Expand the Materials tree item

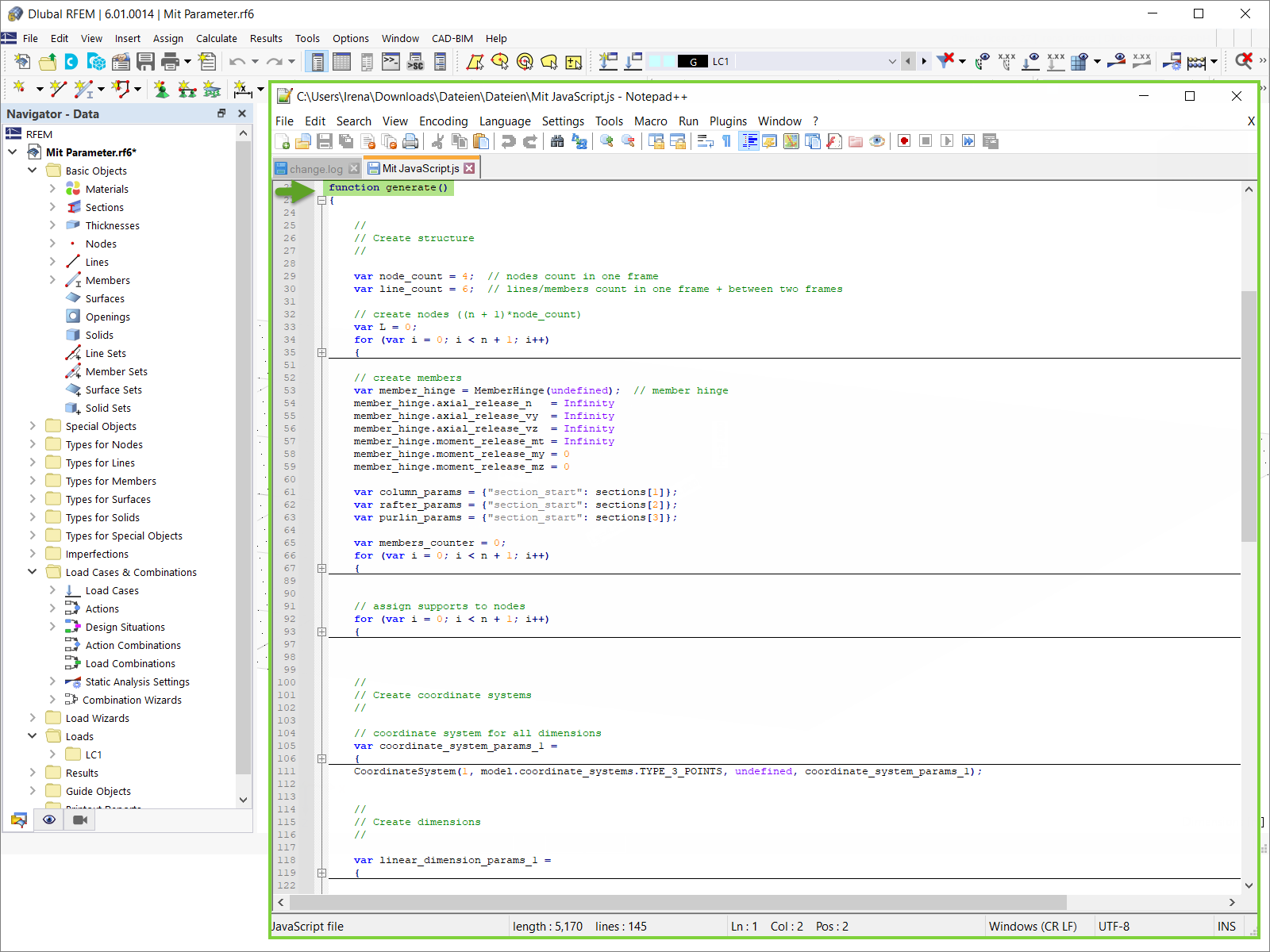(52, 189)
